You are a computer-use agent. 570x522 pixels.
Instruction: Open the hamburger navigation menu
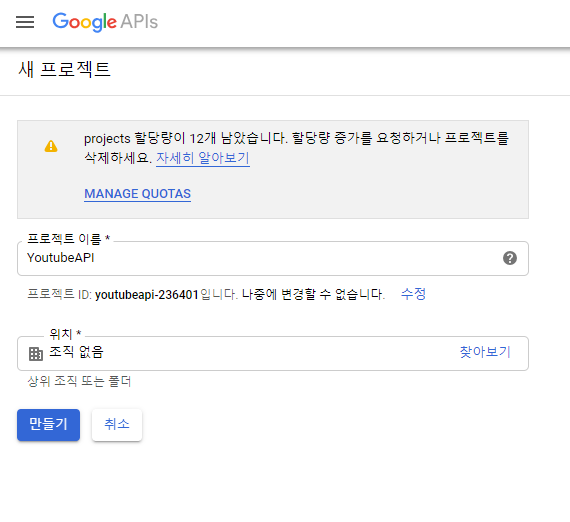pyautogui.click(x=25, y=22)
